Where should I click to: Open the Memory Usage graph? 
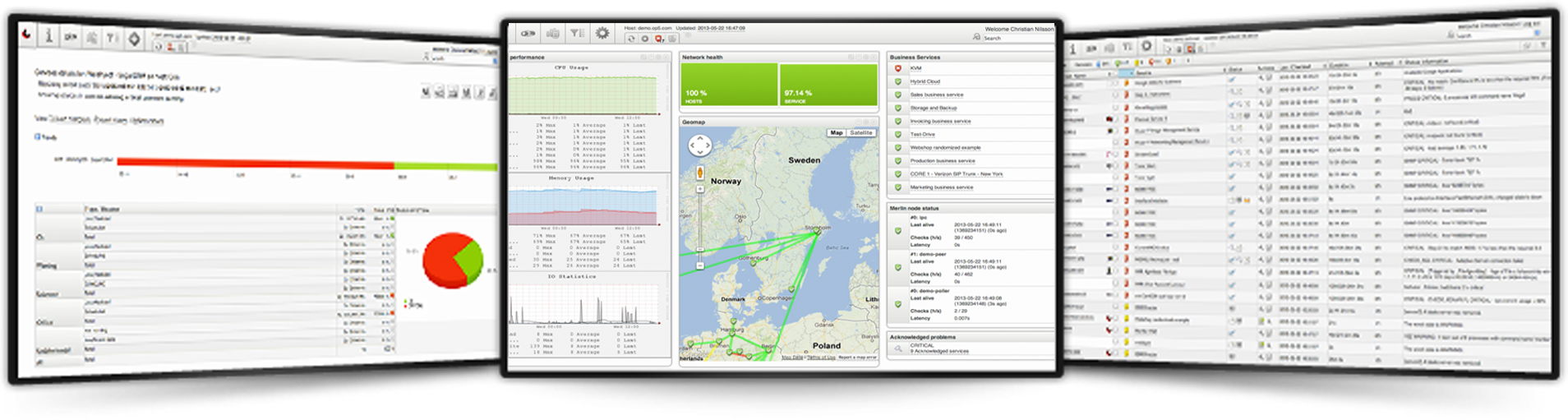point(583,205)
